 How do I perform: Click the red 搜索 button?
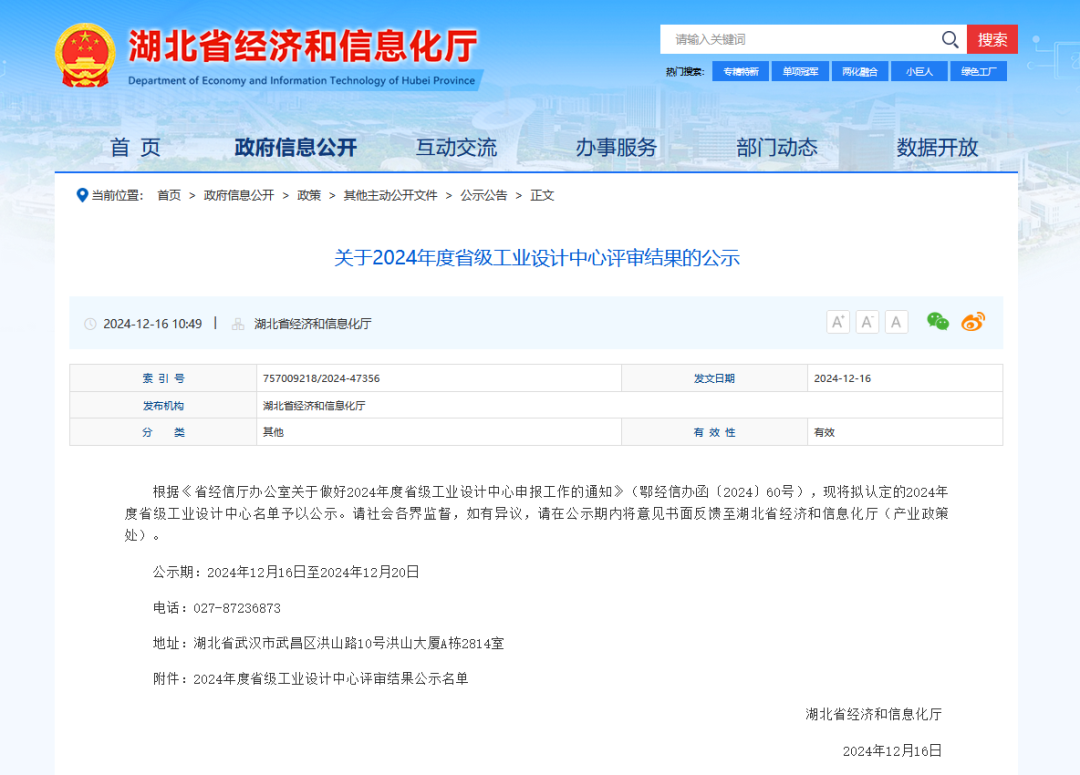[992, 39]
